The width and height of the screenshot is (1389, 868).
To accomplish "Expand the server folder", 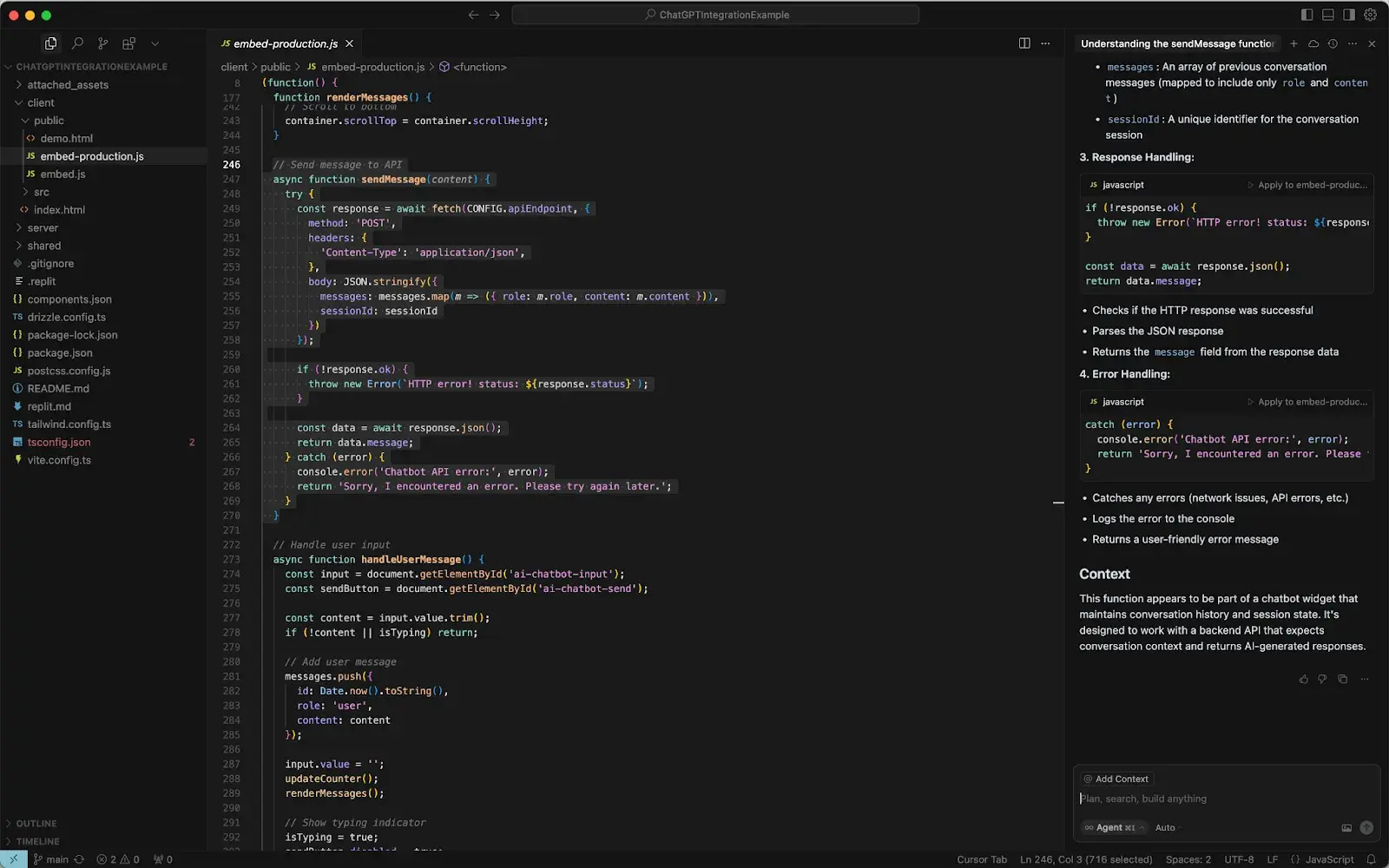I will tap(43, 227).
